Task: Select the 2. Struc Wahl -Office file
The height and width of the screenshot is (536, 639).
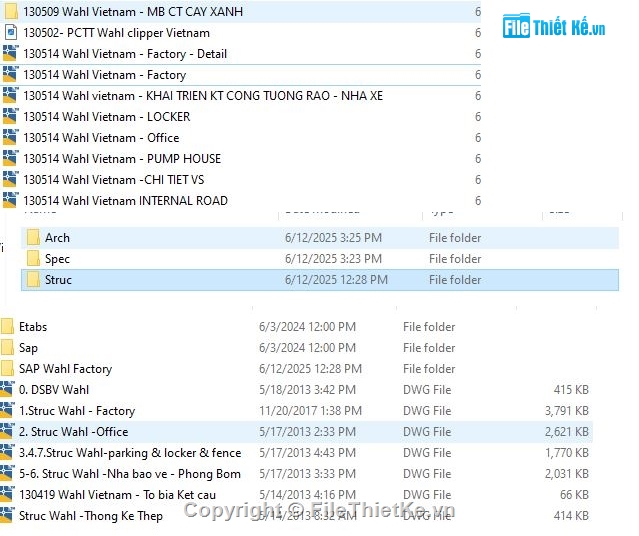Action: pyautogui.click(x=74, y=432)
